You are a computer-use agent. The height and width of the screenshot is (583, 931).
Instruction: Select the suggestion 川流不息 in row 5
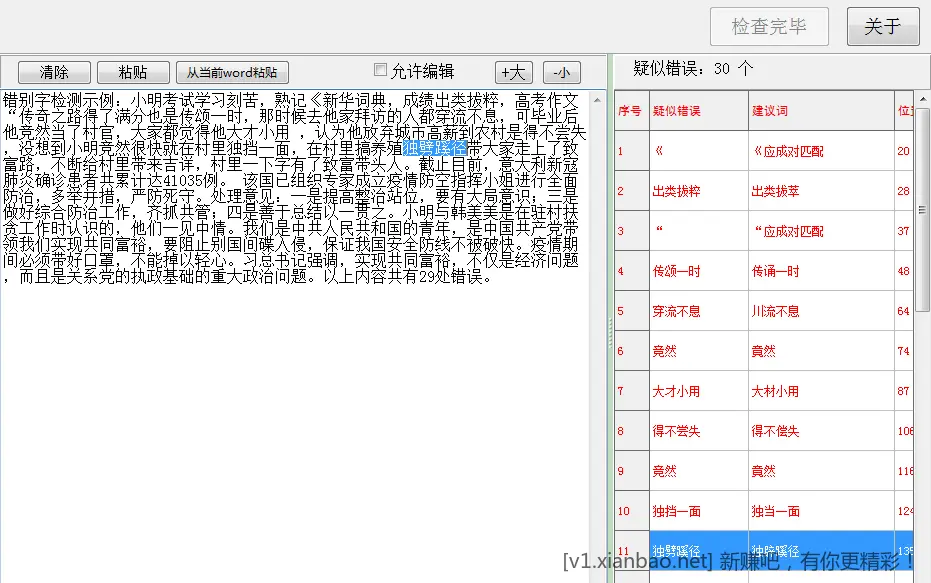point(776,311)
